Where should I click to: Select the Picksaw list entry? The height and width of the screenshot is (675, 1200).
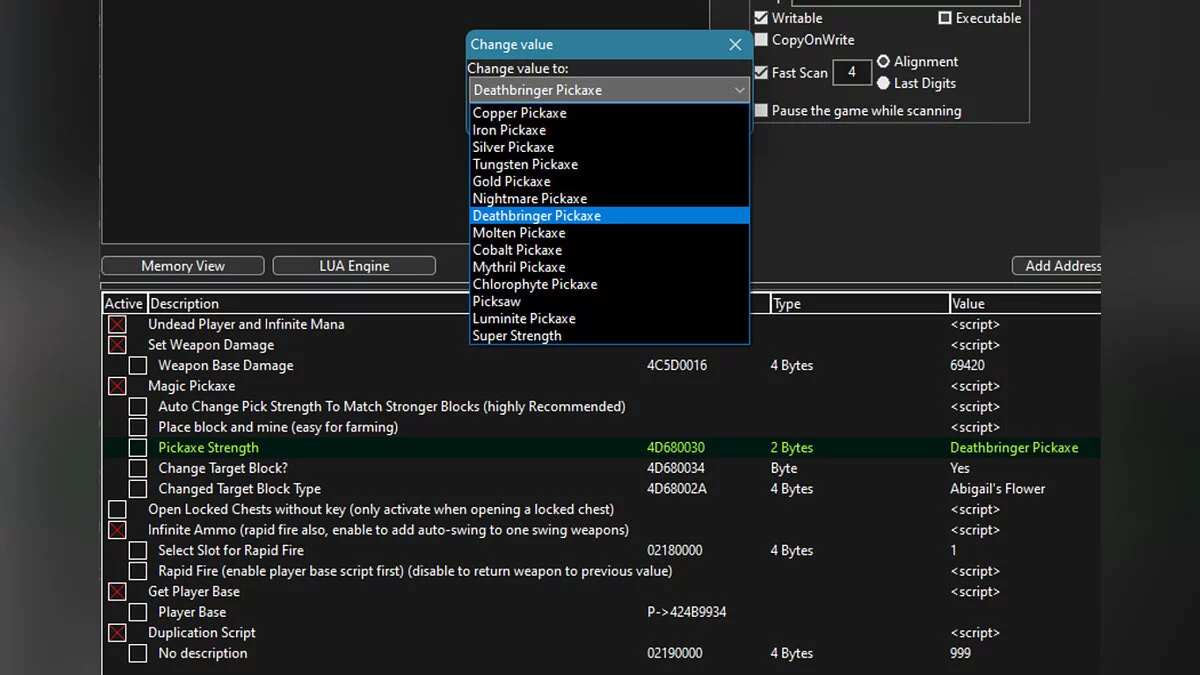tap(496, 301)
